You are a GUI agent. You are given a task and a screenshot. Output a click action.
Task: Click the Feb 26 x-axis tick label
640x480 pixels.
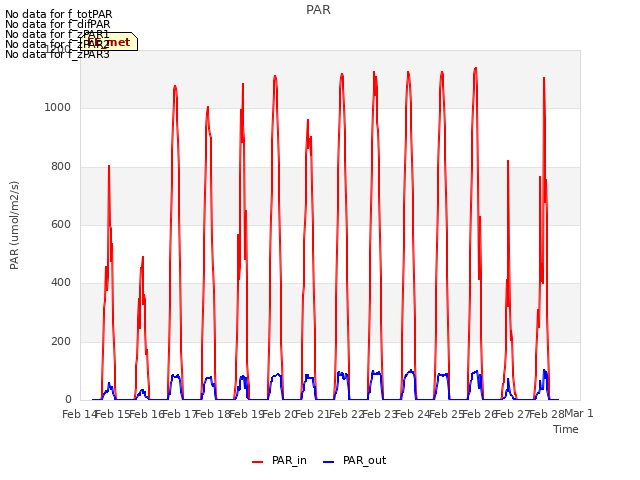[x=480, y=415]
